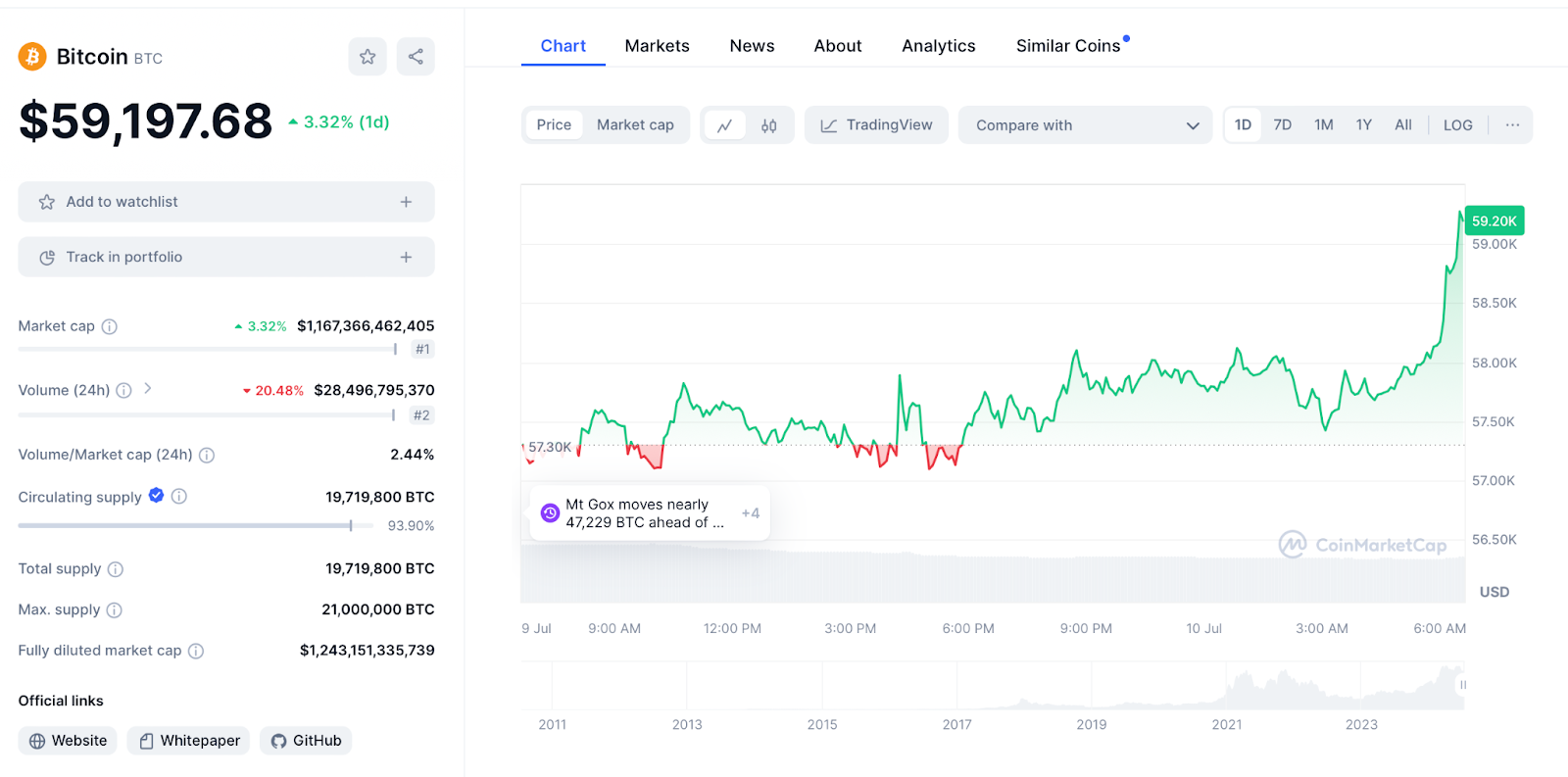The height and width of the screenshot is (777, 1568).
Task: Click 2021 on the history range chart
Action: [1227, 725]
